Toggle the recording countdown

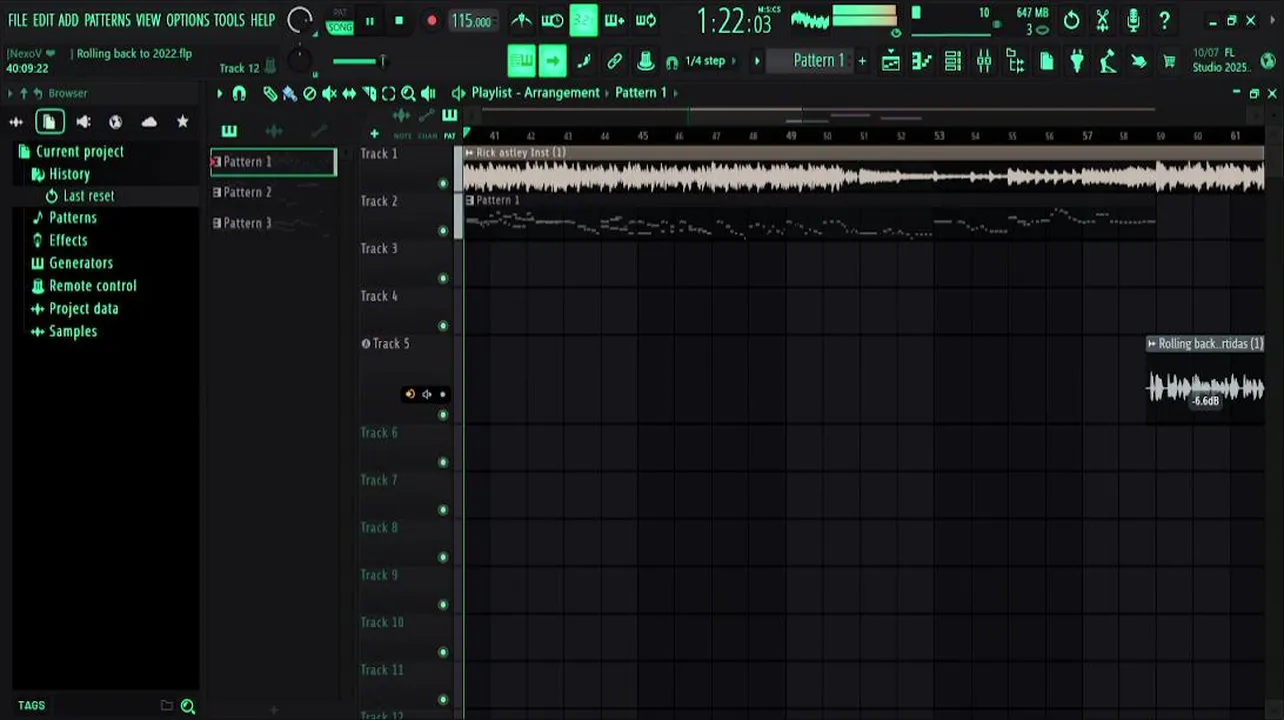583,20
